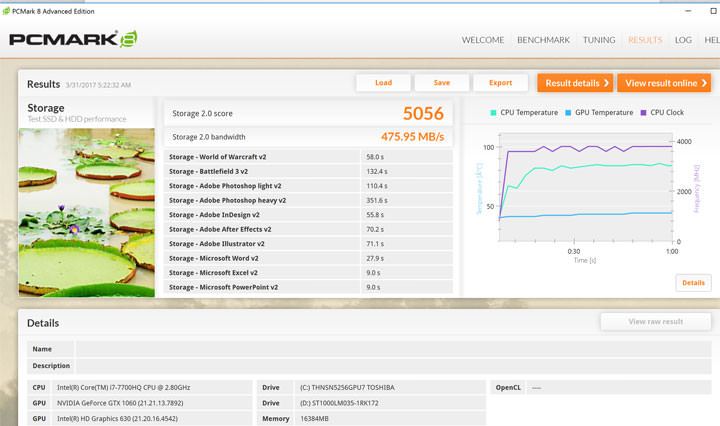Toggle the CPU Temperature legend swatch
720x426 pixels.
tap(494, 113)
